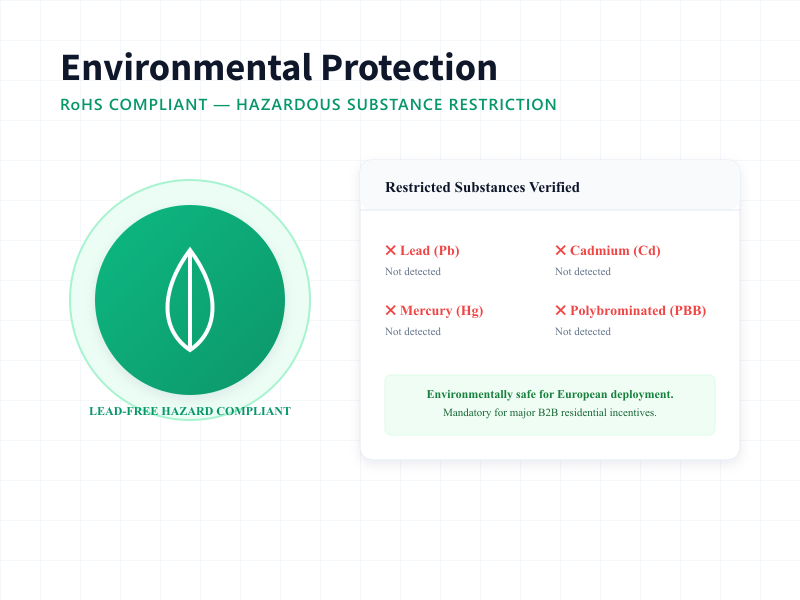Click Not detected under Lead (Pb)
800x600 pixels.
(x=413, y=271)
